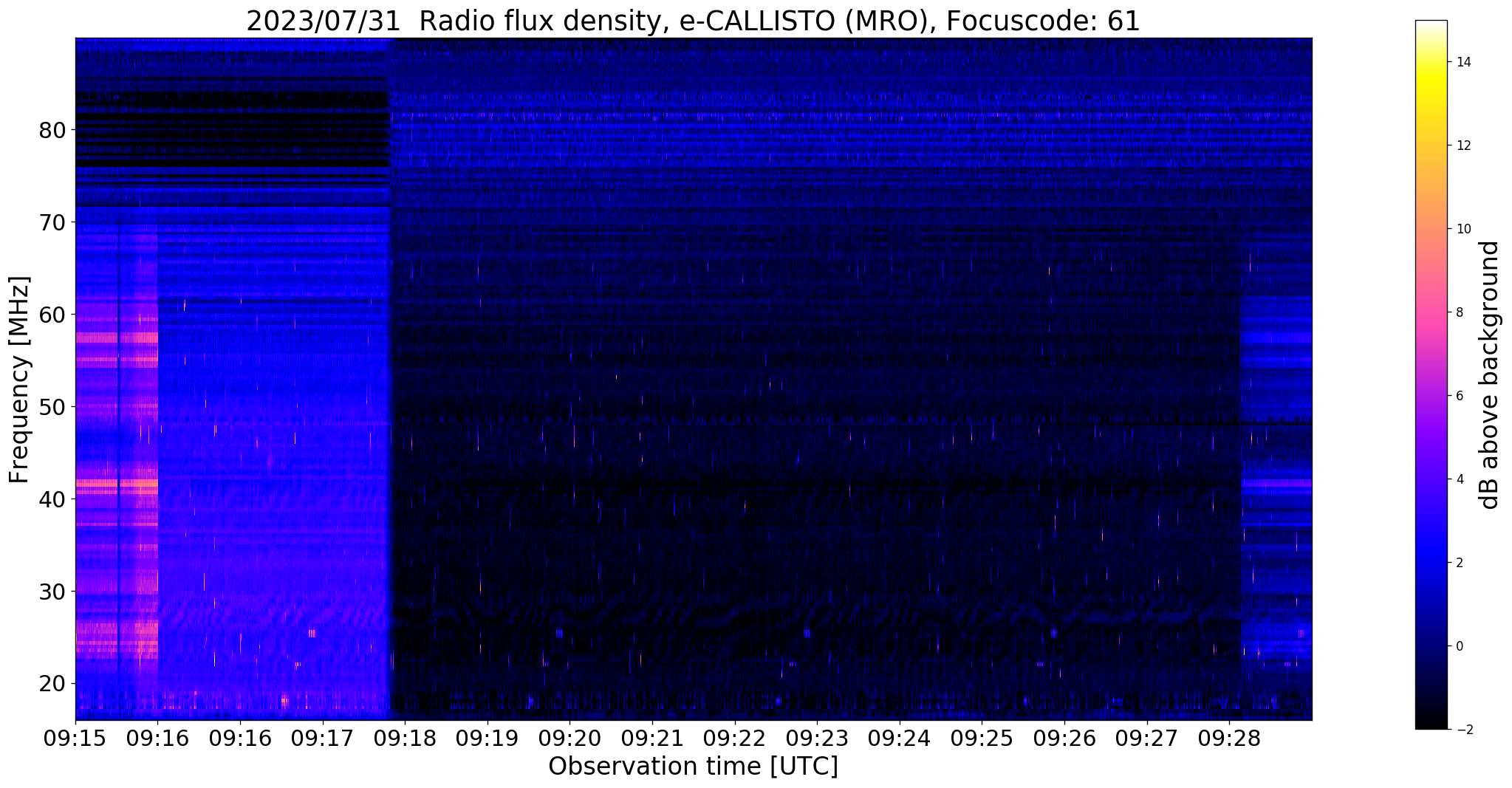Click the 09:19 time tick label
This screenshot has height=788, width=1512.
click(488, 738)
